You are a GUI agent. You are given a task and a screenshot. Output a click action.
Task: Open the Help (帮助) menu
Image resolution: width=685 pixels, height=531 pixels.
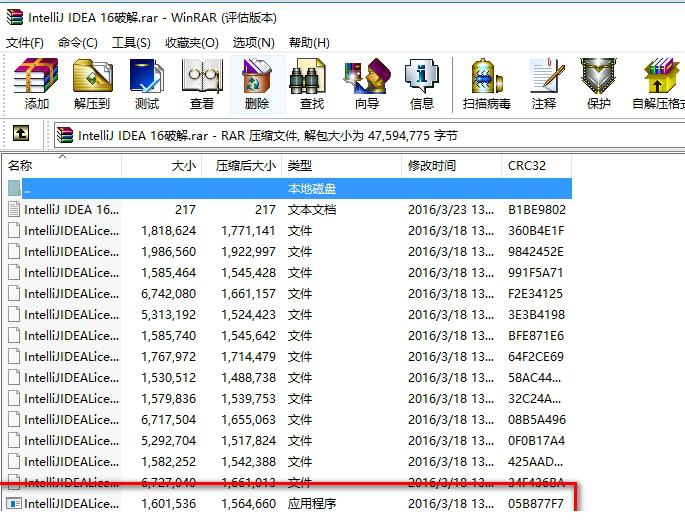pyautogui.click(x=309, y=42)
